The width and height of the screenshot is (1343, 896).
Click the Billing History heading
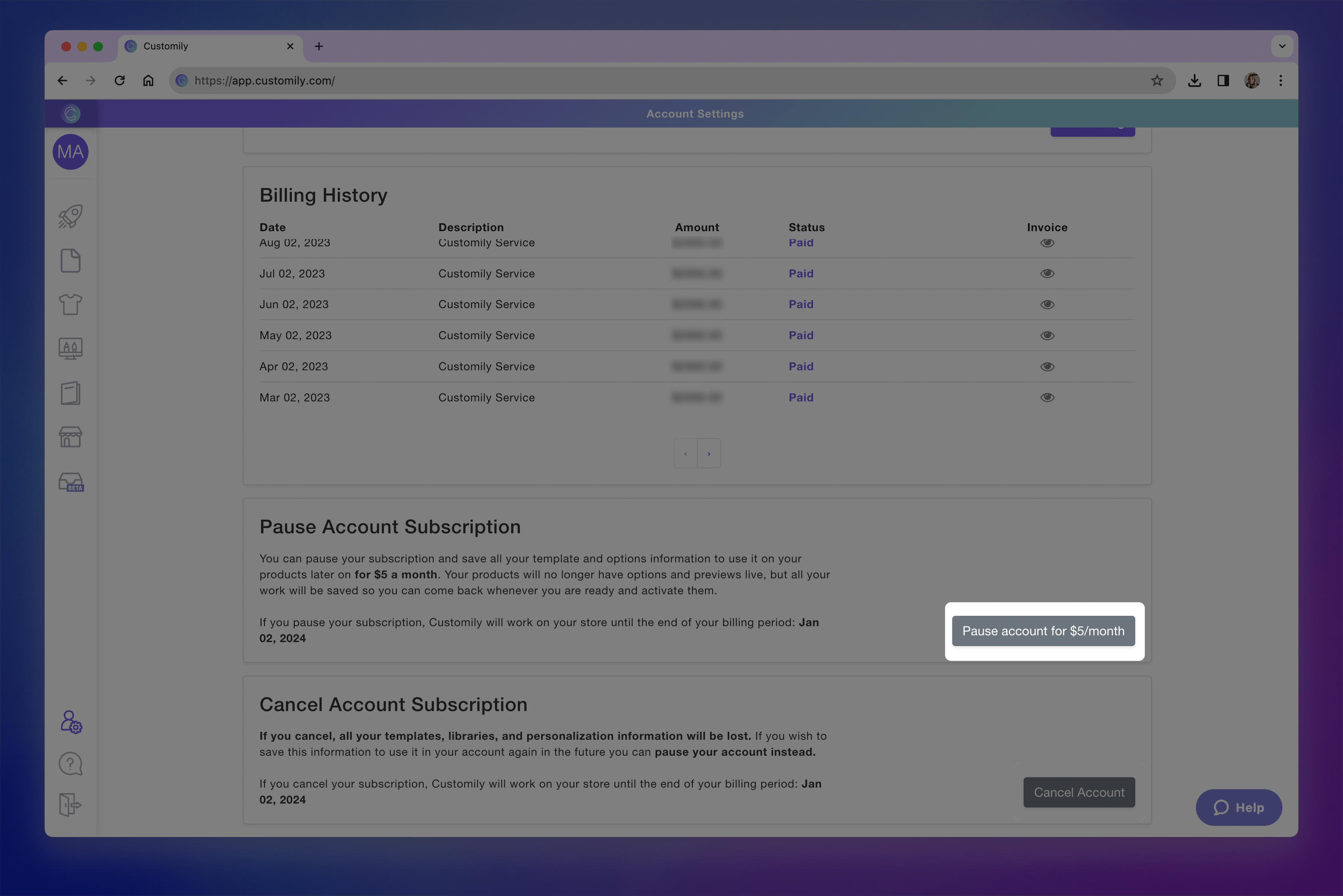[x=324, y=195]
